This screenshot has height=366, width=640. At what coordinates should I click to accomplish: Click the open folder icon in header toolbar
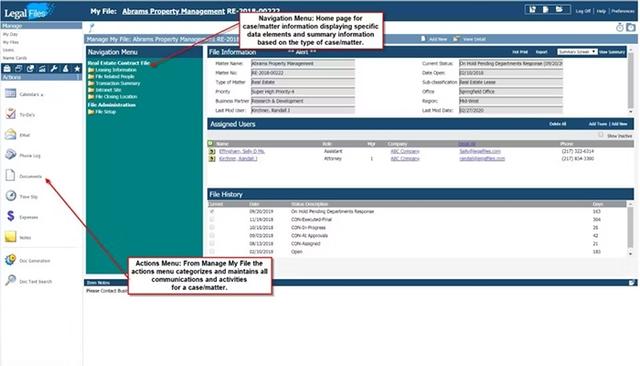point(559,9)
